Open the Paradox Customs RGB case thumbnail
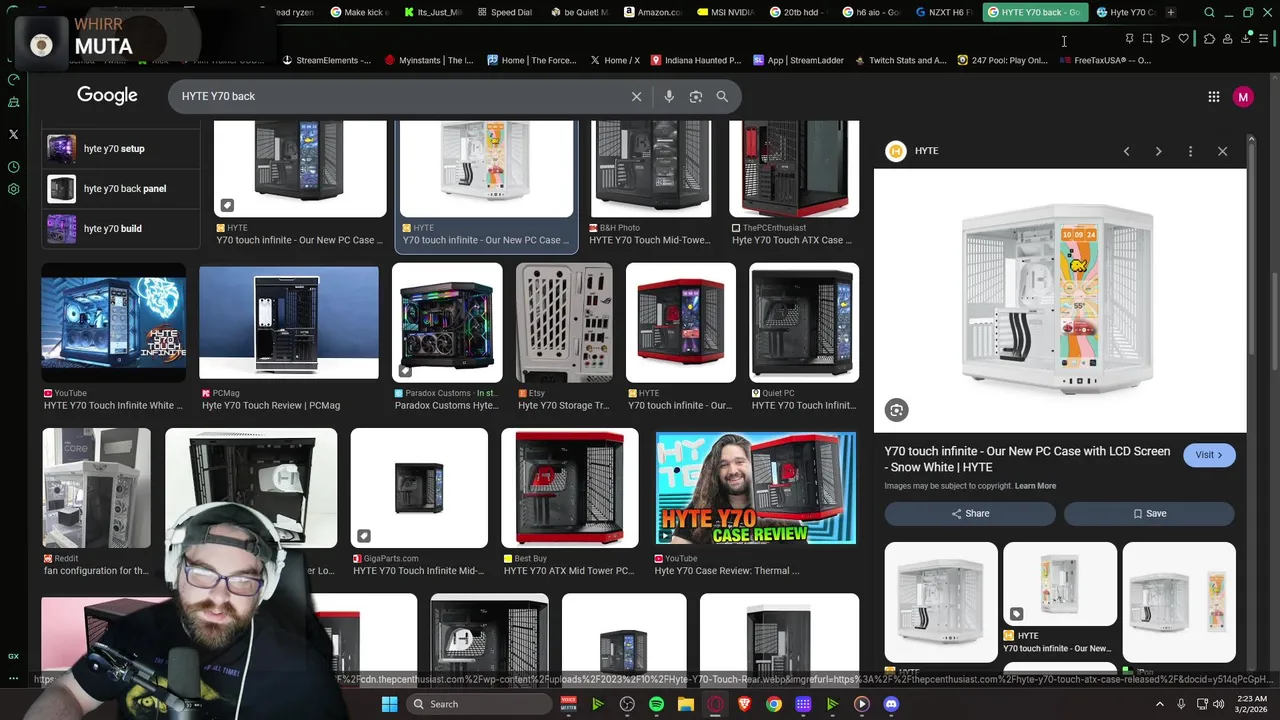The width and height of the screenshot is (1280, 720). coord(447,322)
